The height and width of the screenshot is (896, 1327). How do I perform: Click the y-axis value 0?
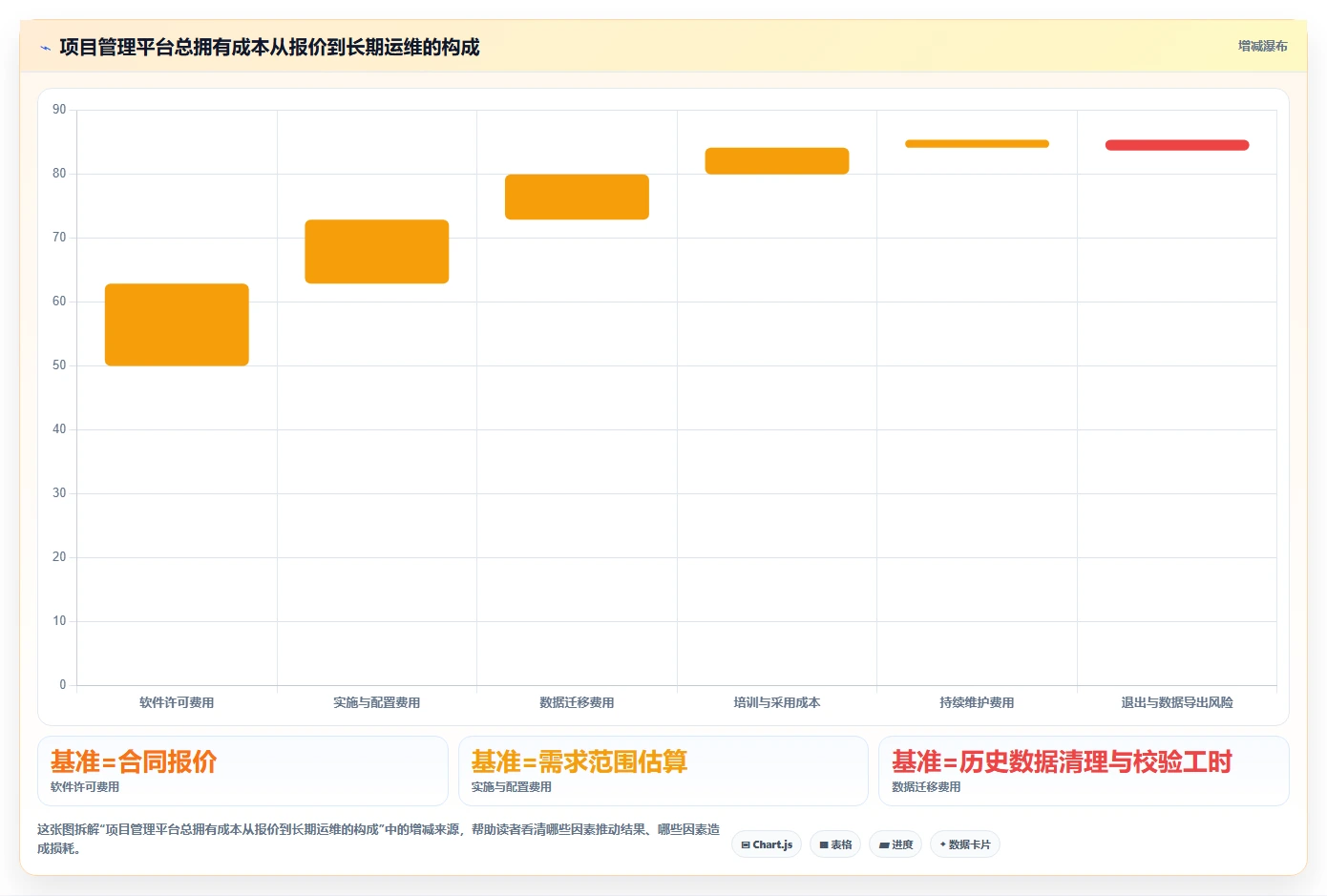[x=63, y=684]
